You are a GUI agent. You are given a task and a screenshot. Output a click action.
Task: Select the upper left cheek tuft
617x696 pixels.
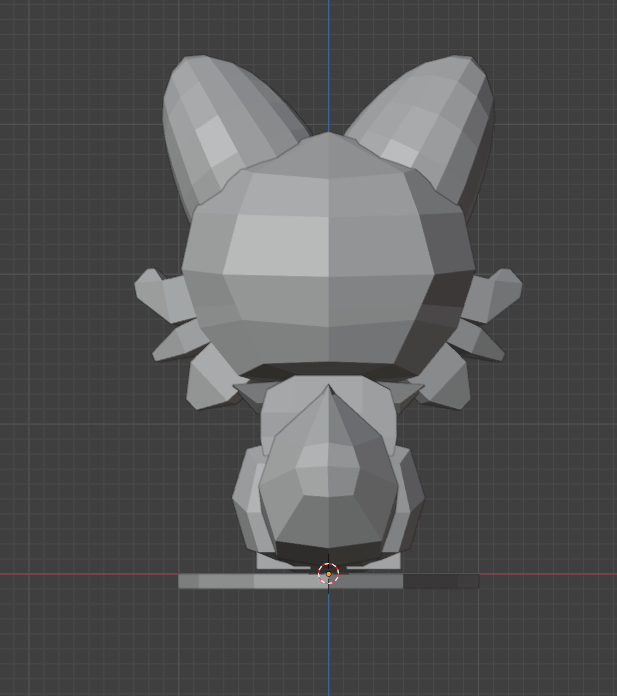[x=160, y=291]
